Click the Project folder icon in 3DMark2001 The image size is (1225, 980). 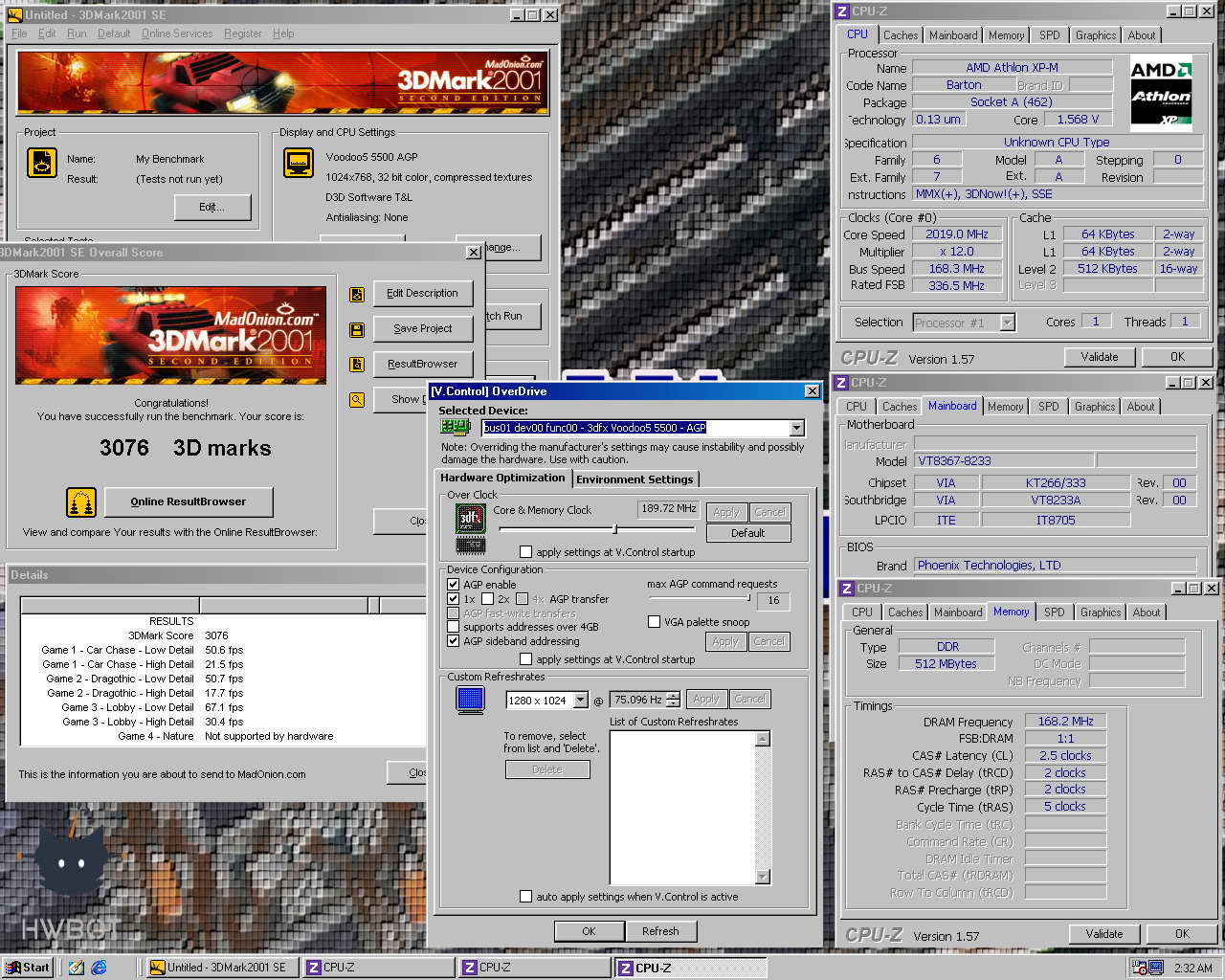tap(41, 164)
